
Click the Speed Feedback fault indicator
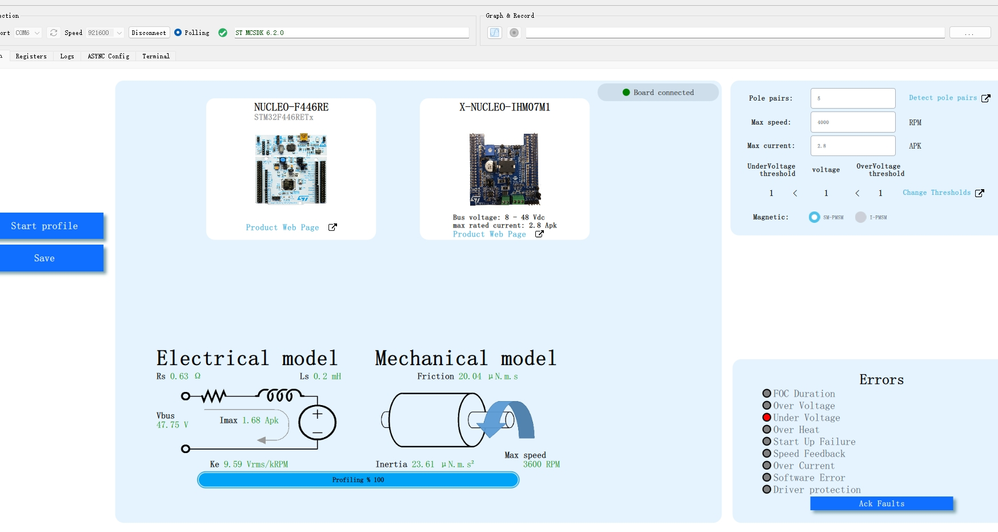pyautogui.click(x=766, y=454)
